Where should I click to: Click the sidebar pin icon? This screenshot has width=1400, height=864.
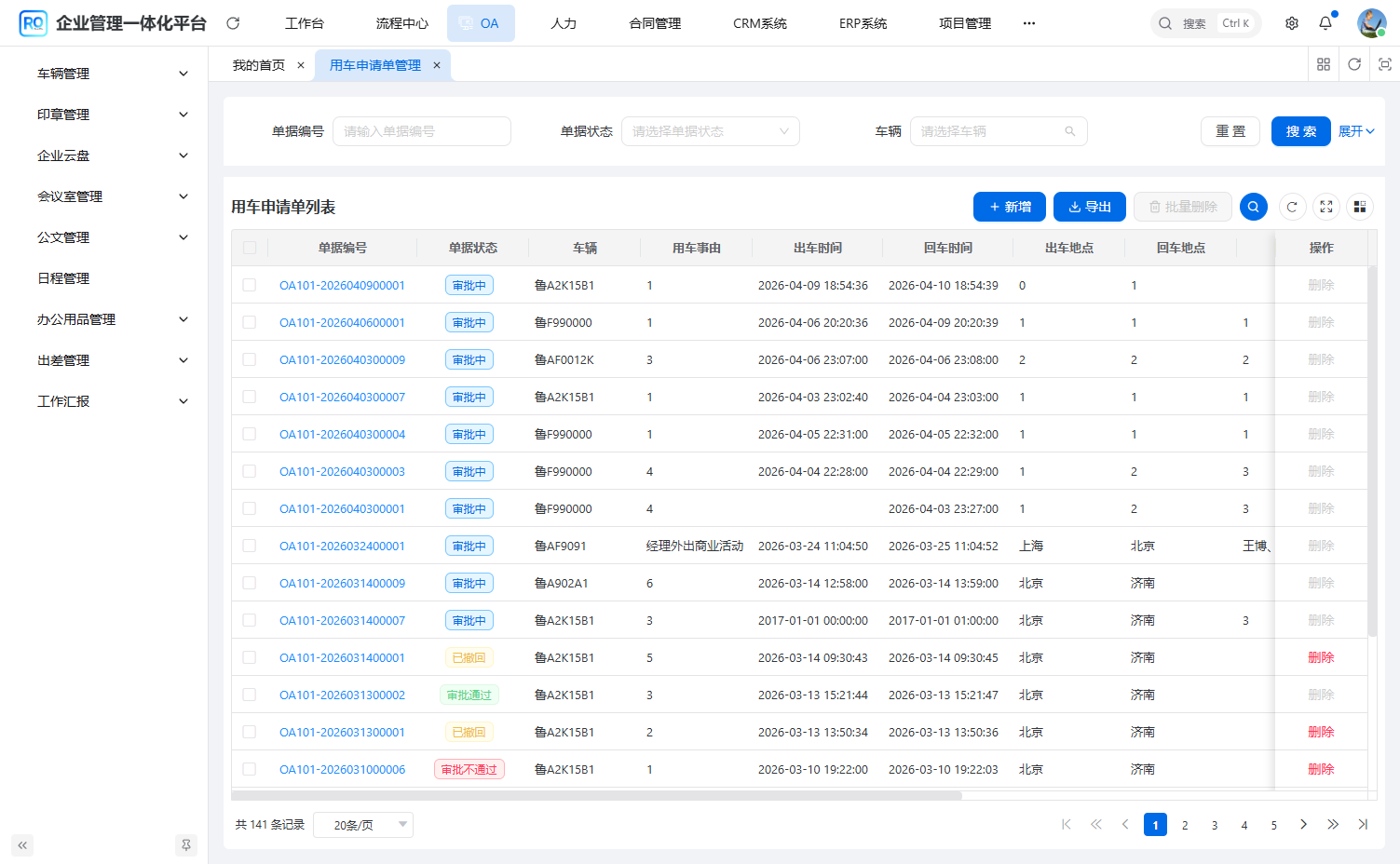point(186,845)
